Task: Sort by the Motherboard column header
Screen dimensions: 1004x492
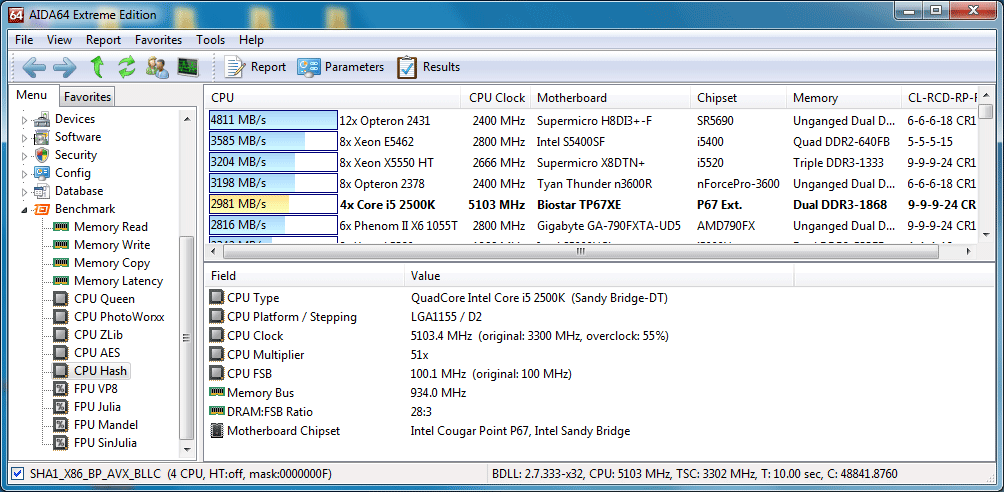Action: pos(611,98)
